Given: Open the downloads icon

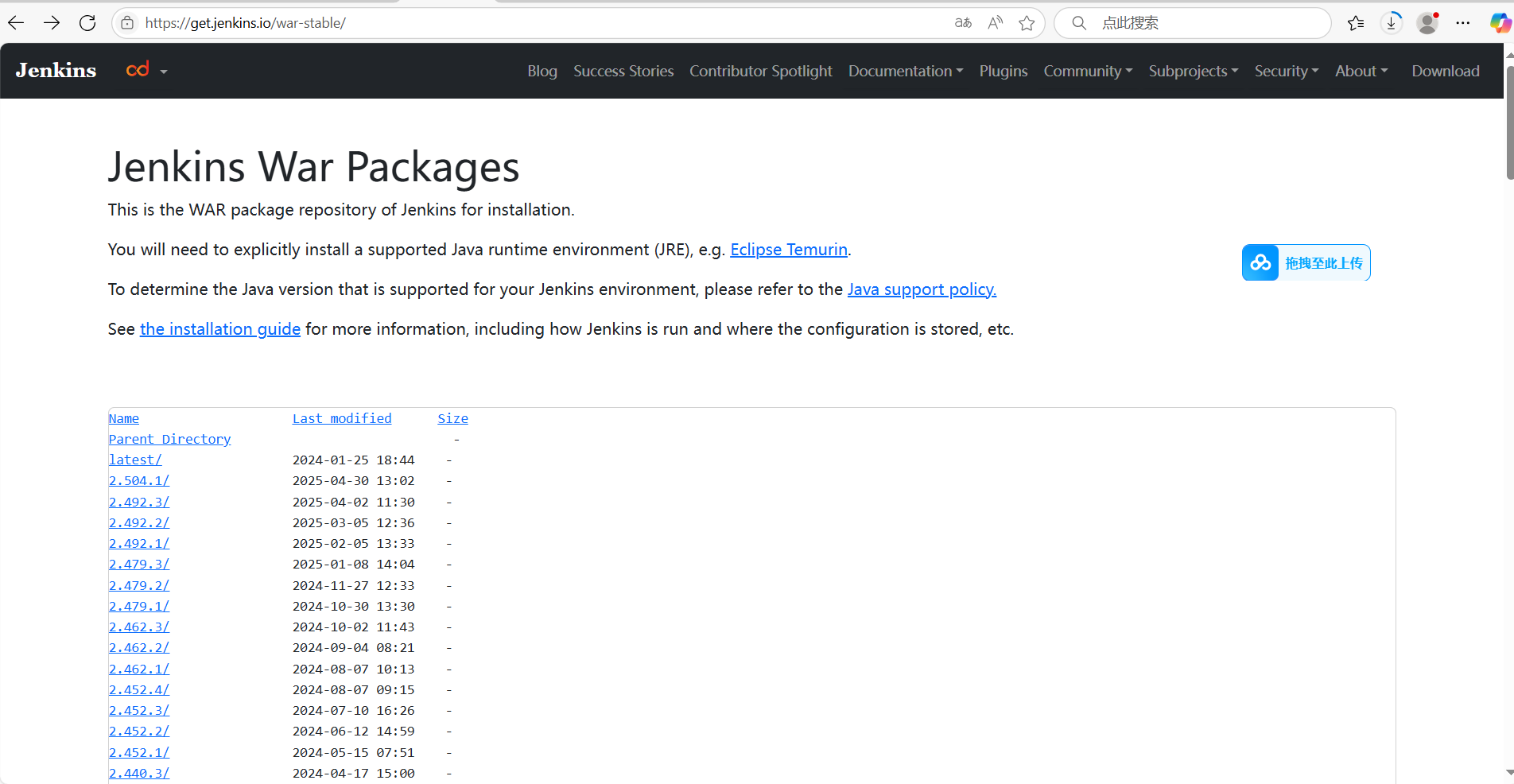Looking at the screenshot, I should click(1392, 23).
